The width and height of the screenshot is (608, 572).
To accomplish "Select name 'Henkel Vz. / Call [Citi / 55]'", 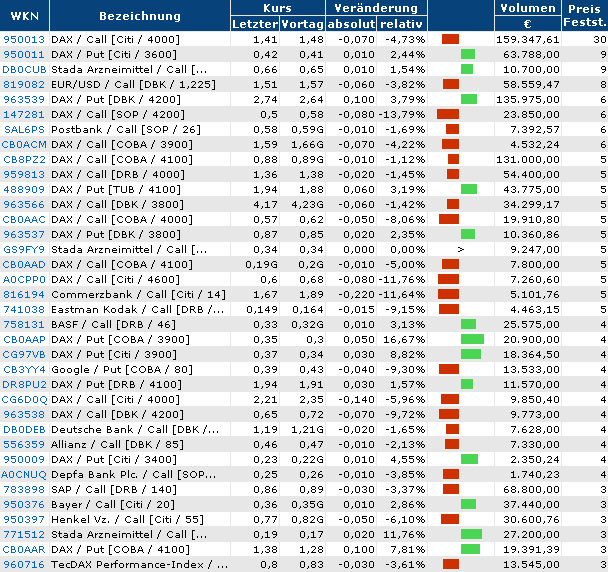I will [128, 520].
